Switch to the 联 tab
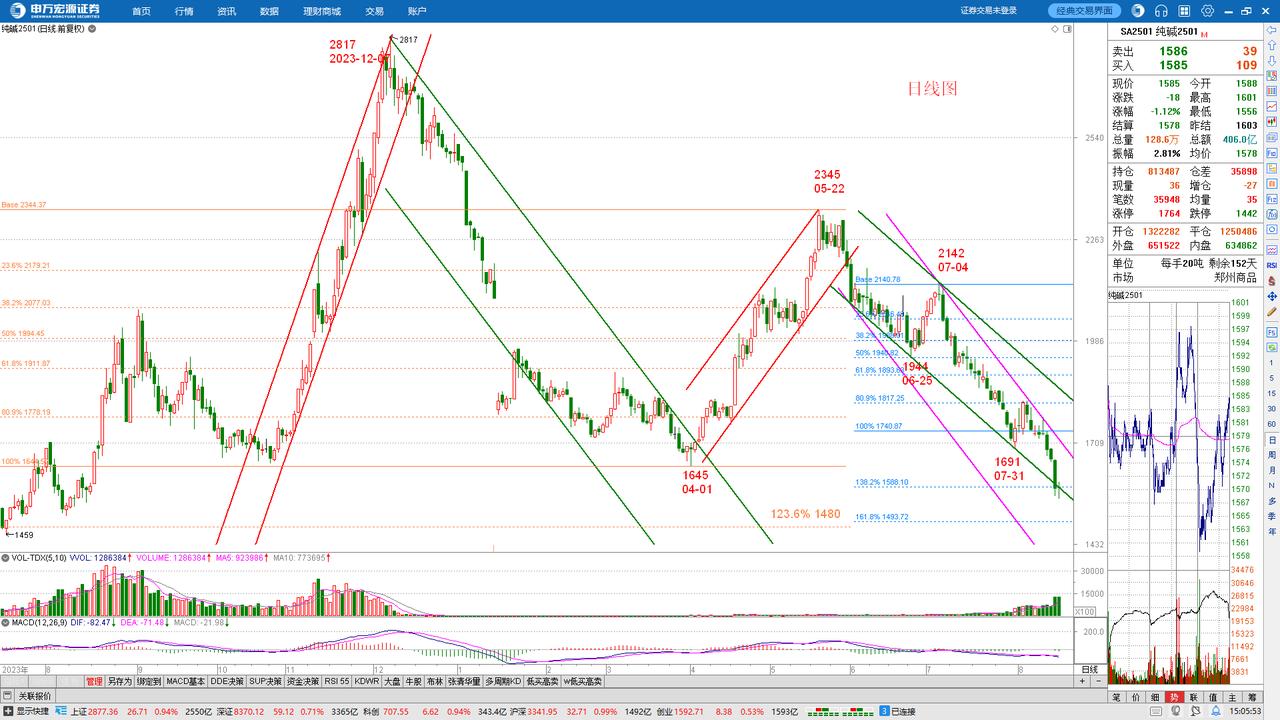 click(1193, 696)
